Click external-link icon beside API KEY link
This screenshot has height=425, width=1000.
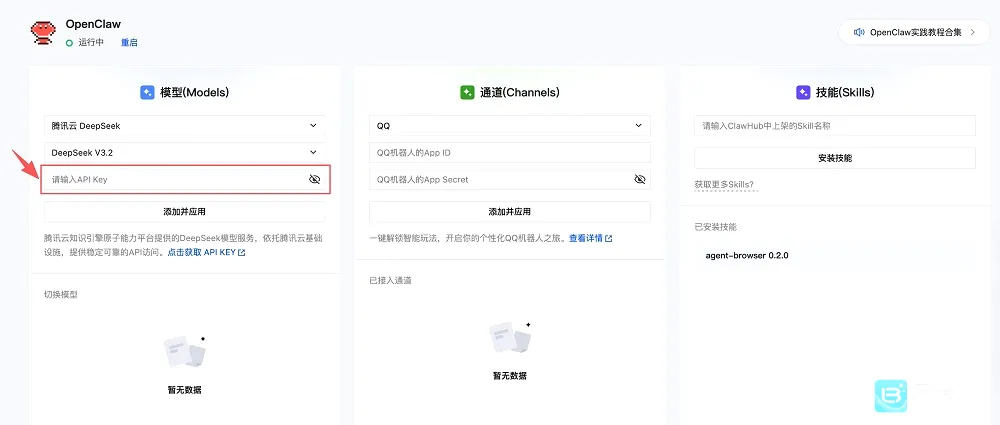coord(242,253)
